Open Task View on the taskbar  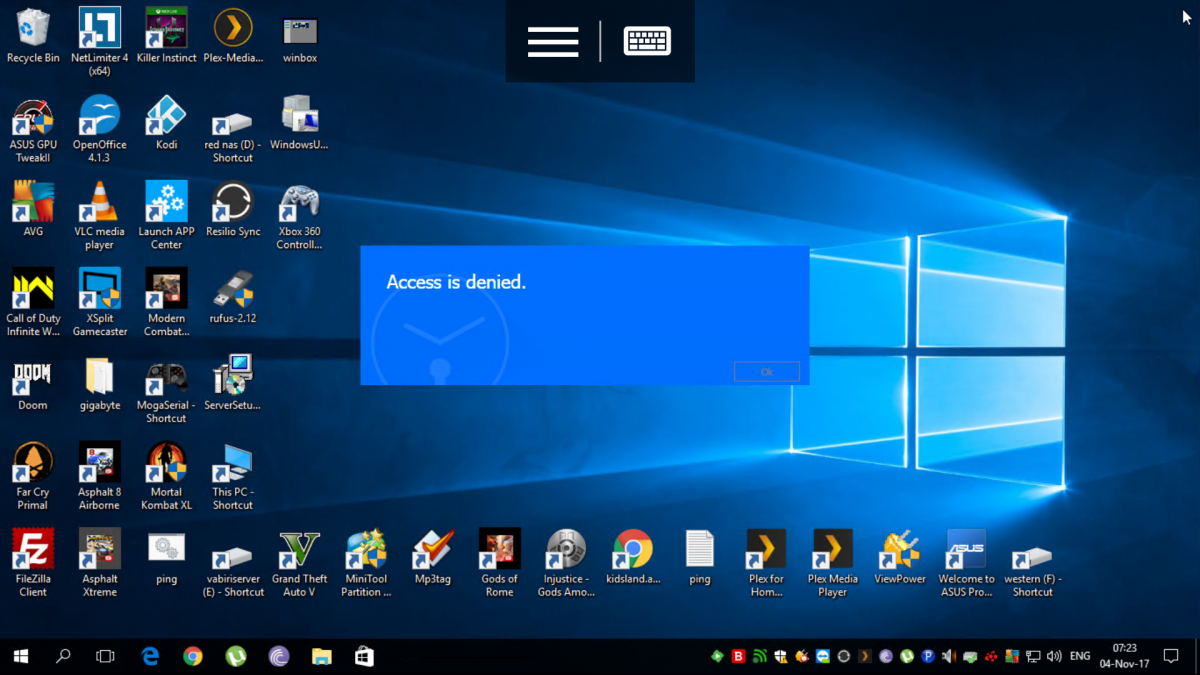(105, 657)
